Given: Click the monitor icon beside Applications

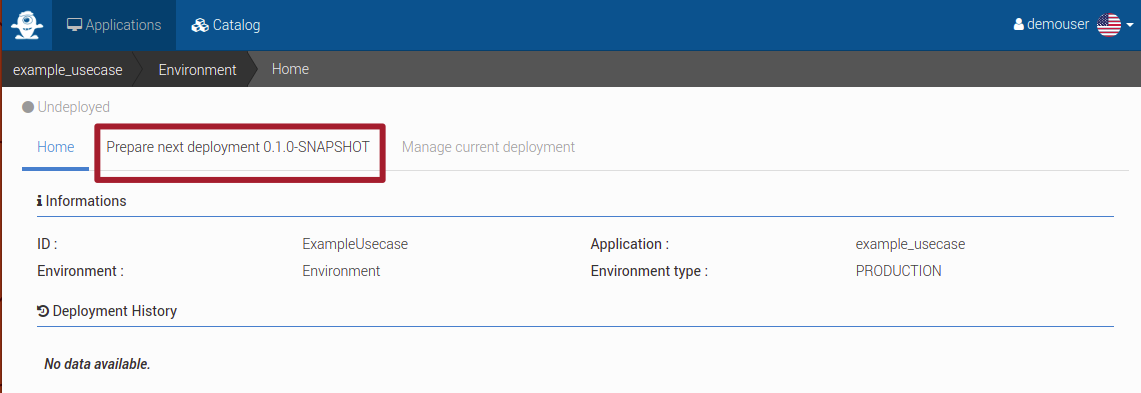Looking at the screenshot, I should [74, 25].
